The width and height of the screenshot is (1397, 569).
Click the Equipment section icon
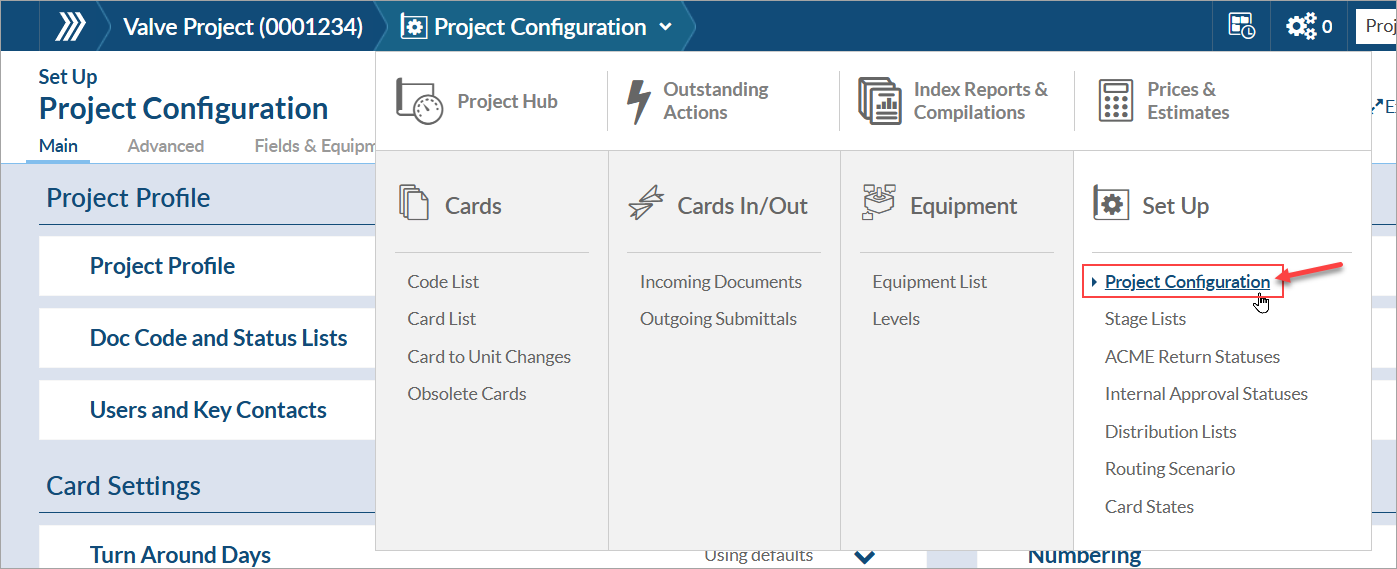(878, 203)
